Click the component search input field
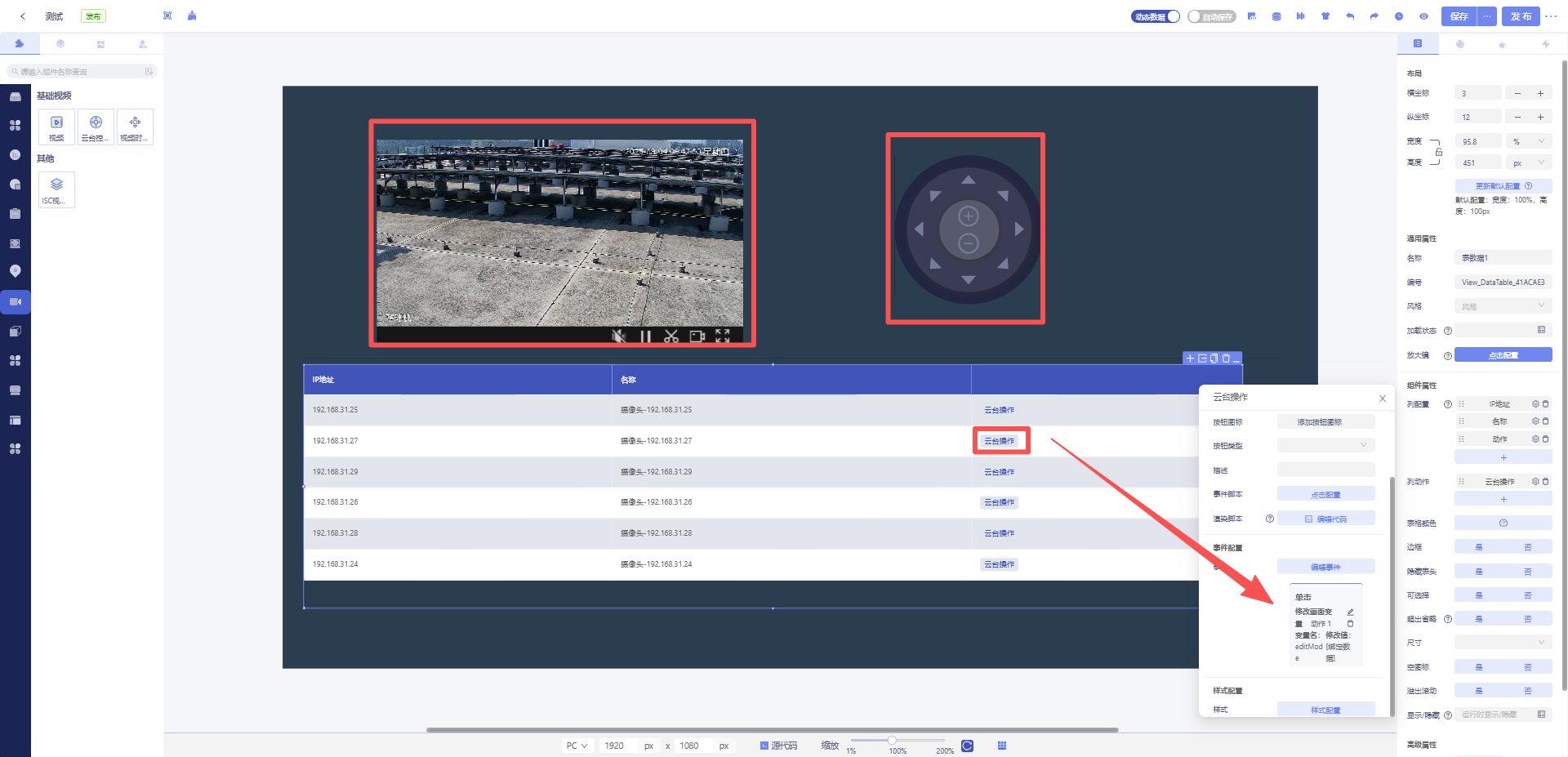The image size is (1568, 757). coord(82,72)
